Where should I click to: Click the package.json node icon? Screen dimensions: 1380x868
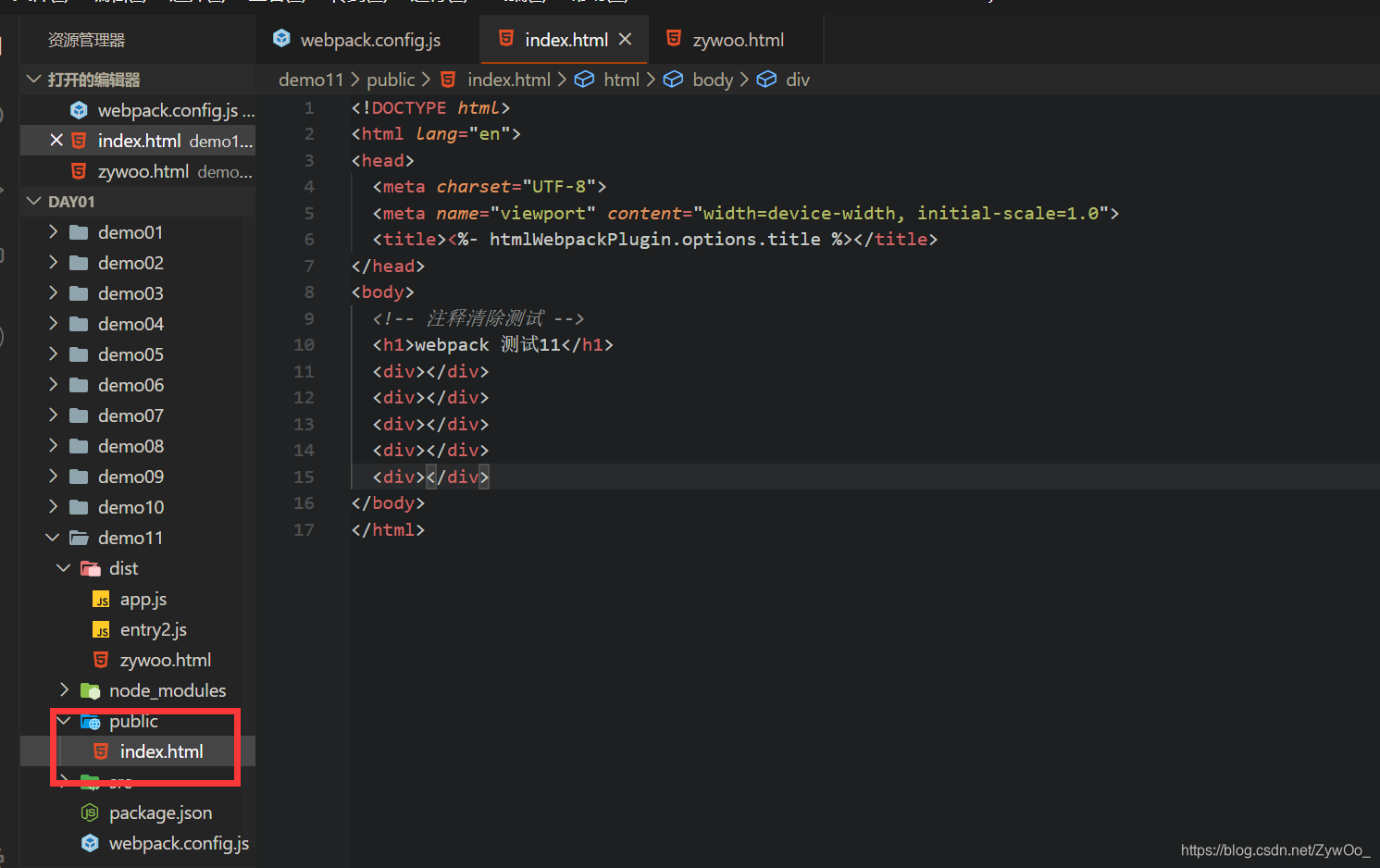pyautogui.click(x=90, y=812)
